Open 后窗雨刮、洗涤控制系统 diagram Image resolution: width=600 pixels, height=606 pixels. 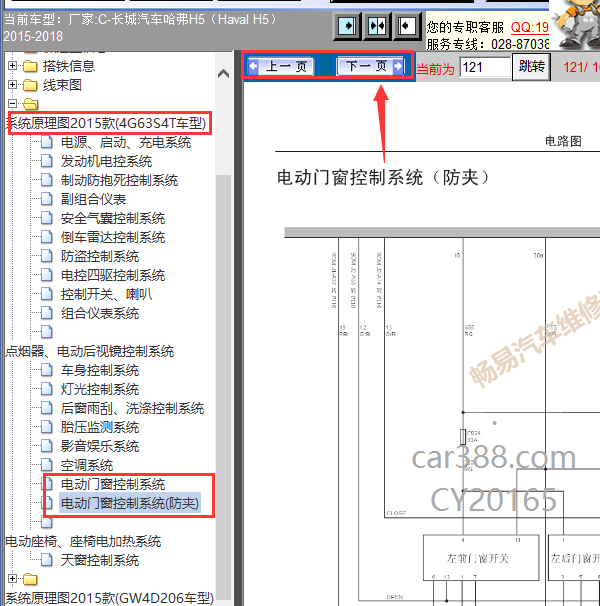[132, 408]
